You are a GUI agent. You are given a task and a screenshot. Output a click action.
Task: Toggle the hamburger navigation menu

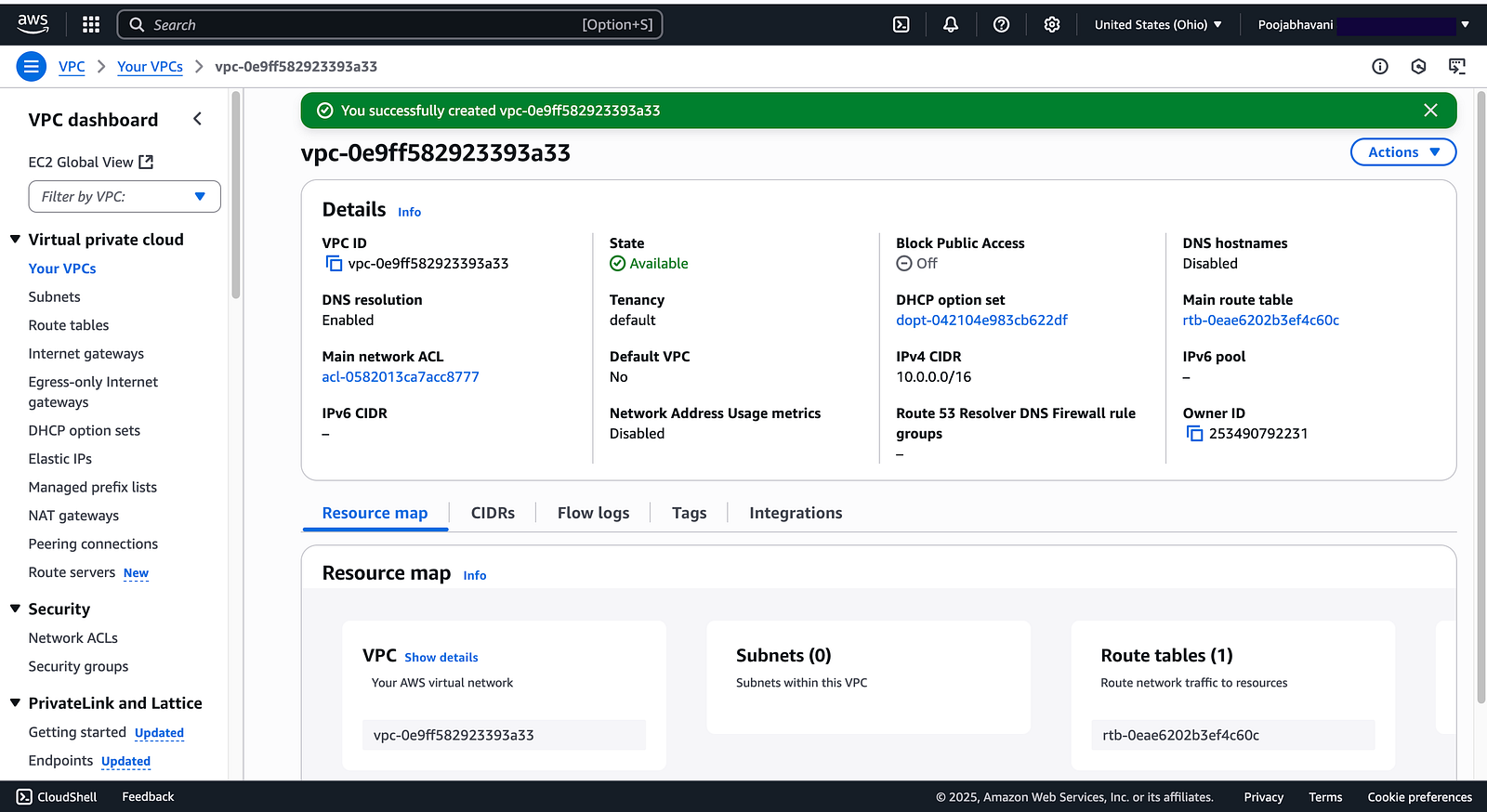tap(32, 67)
